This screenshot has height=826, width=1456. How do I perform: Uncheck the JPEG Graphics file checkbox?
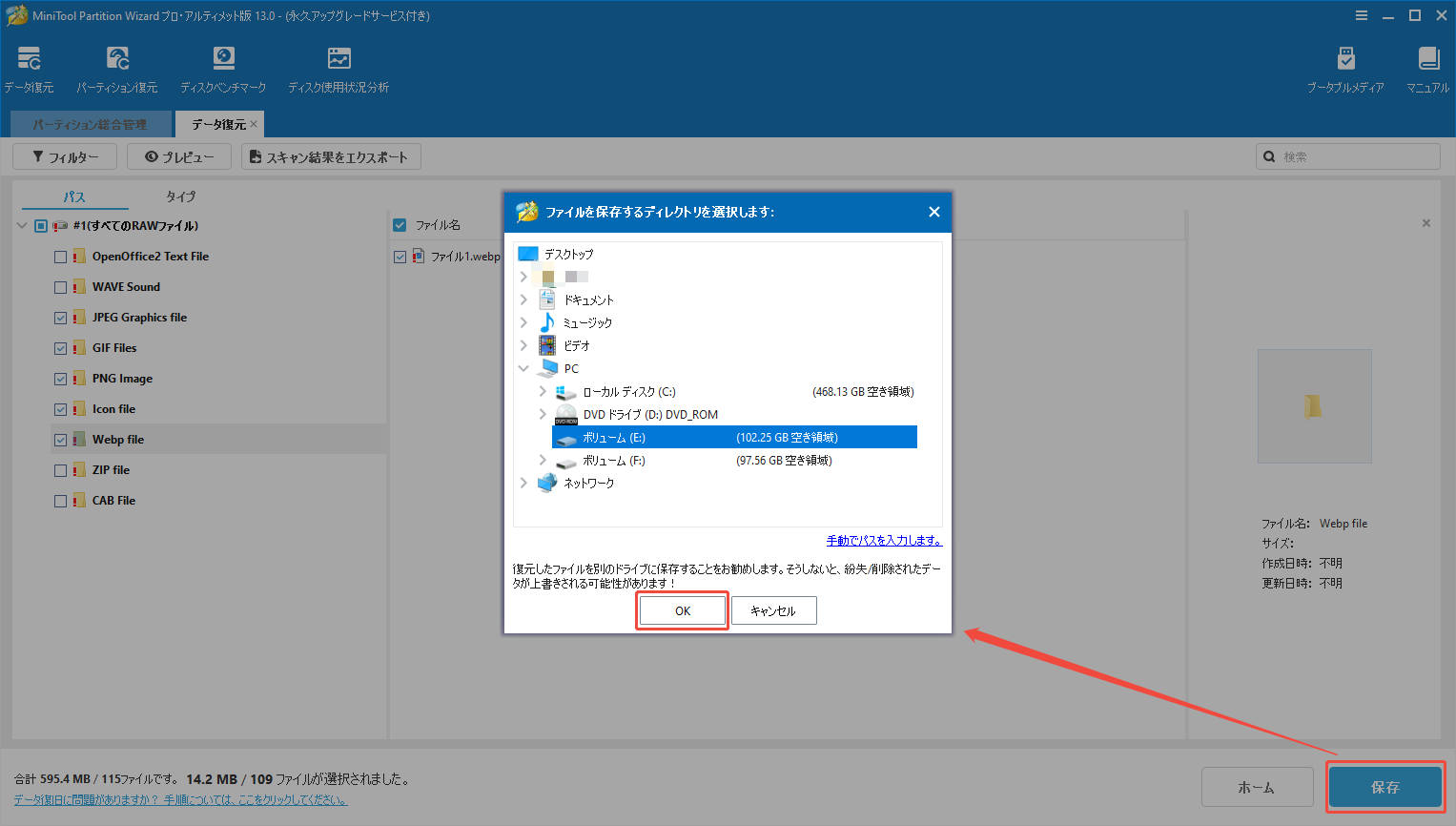click(60, 317)
